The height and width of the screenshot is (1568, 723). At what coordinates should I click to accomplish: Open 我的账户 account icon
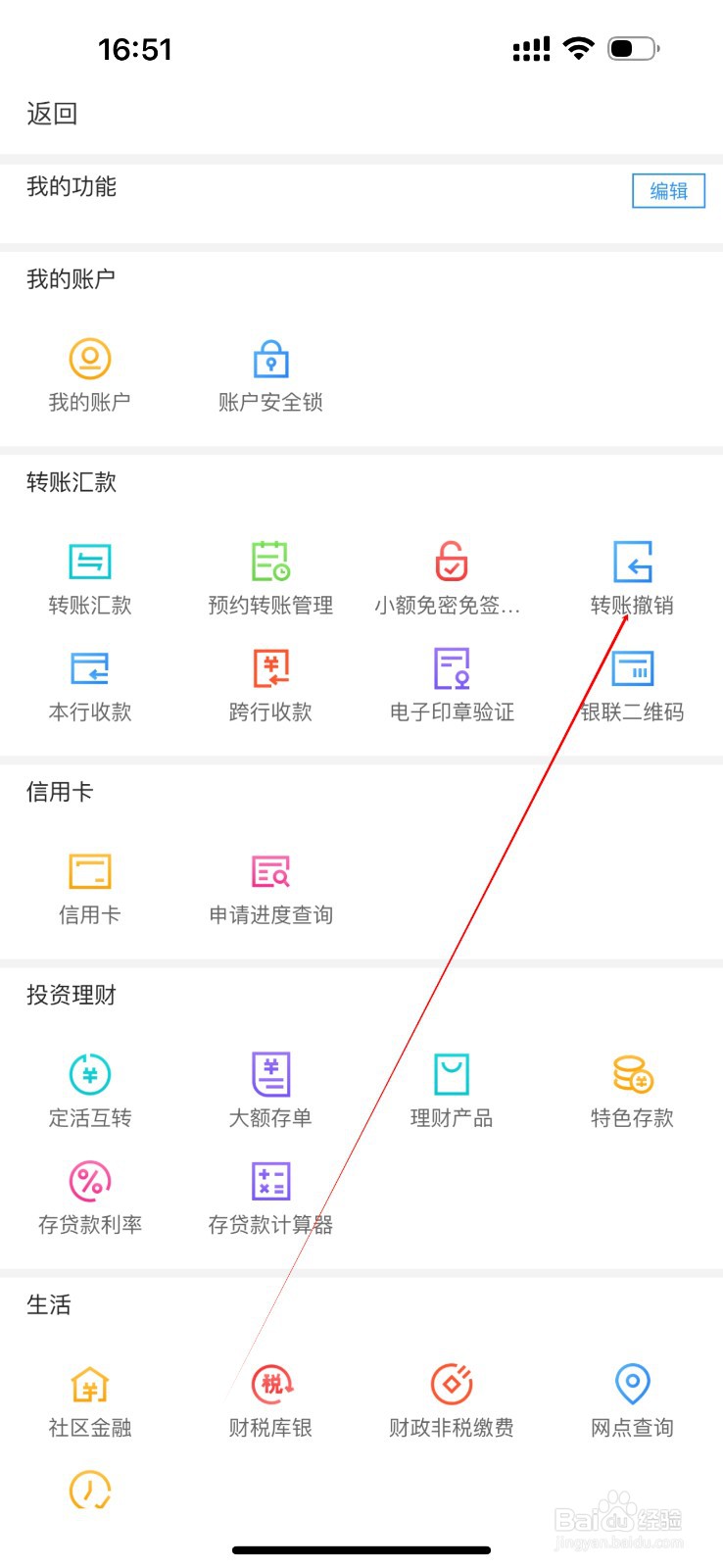[x=89, y=359]
